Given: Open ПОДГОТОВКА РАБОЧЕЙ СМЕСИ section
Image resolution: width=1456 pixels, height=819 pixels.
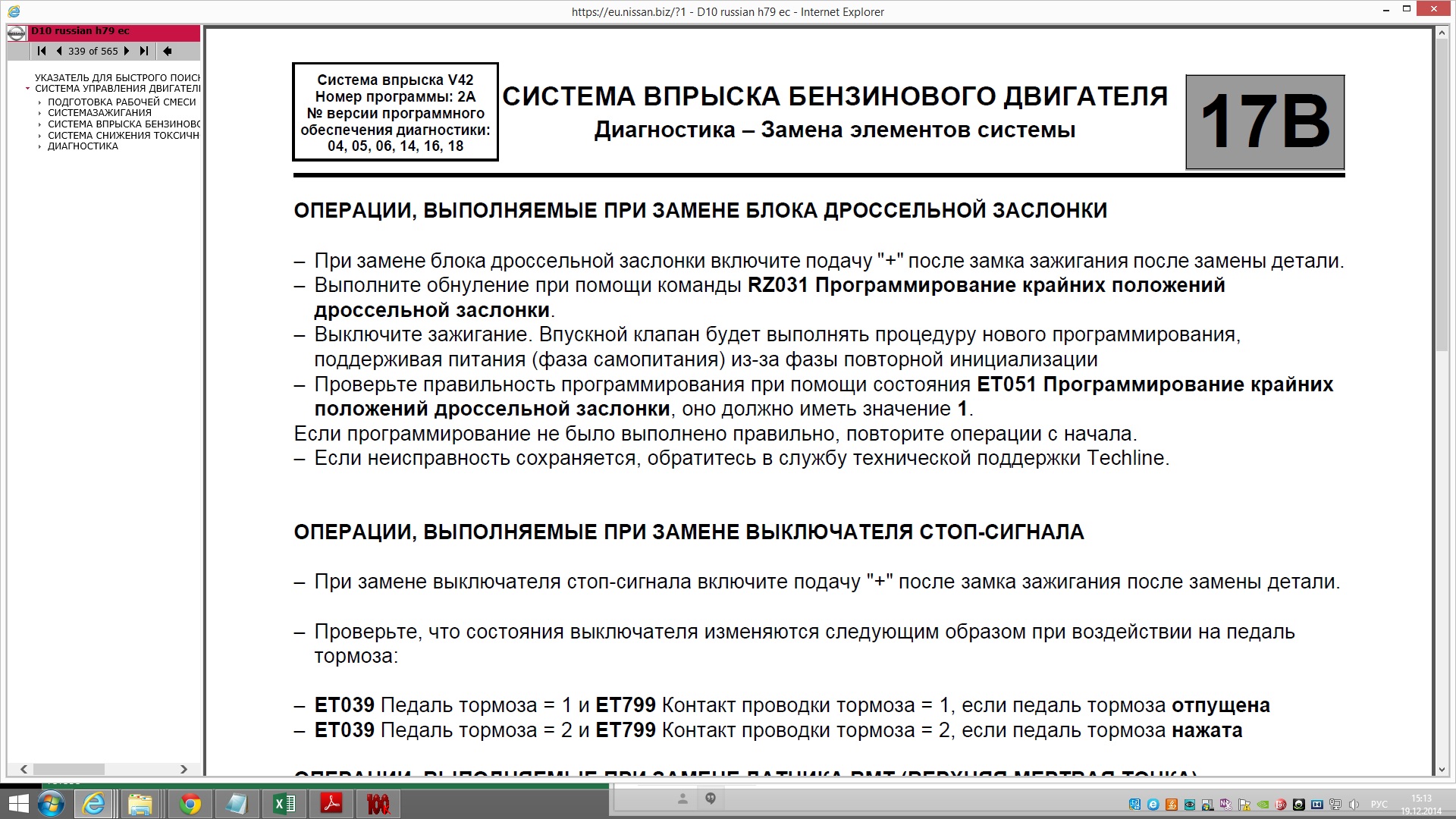Looking at the screenshot, I should (122, 102).
